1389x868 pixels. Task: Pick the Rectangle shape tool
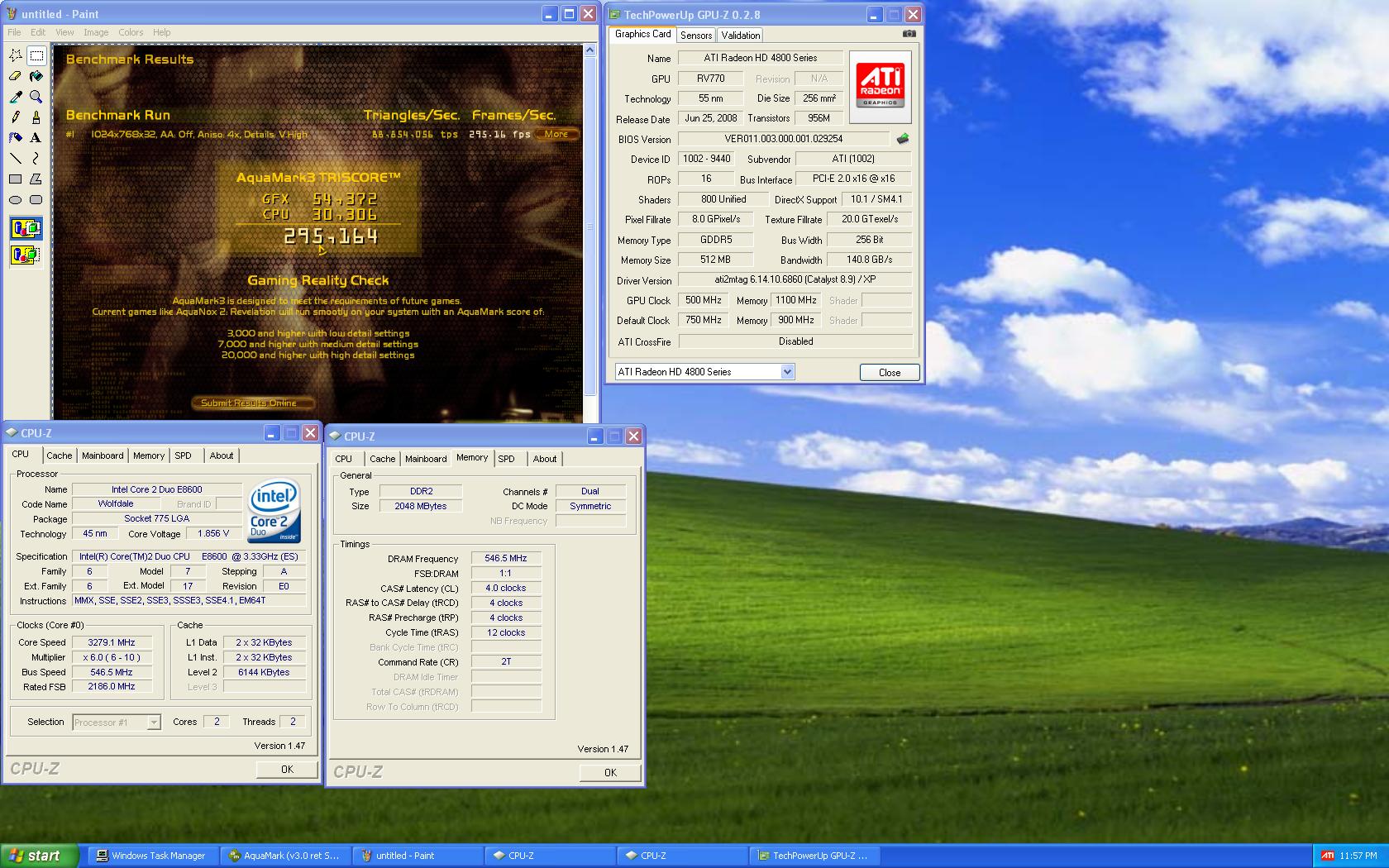[x=16, y=179]
